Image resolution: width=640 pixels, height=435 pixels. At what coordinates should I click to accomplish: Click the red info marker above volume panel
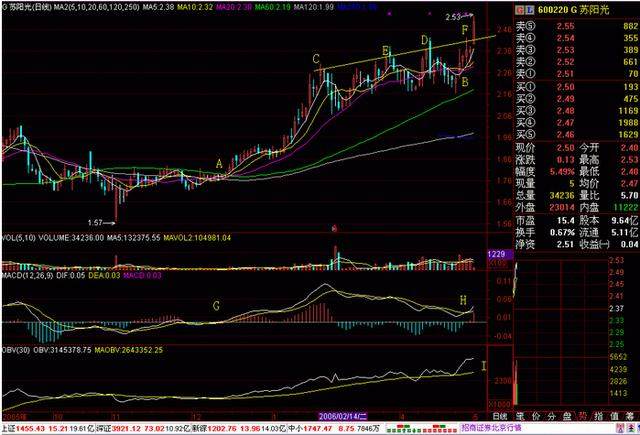coord(333,228)
